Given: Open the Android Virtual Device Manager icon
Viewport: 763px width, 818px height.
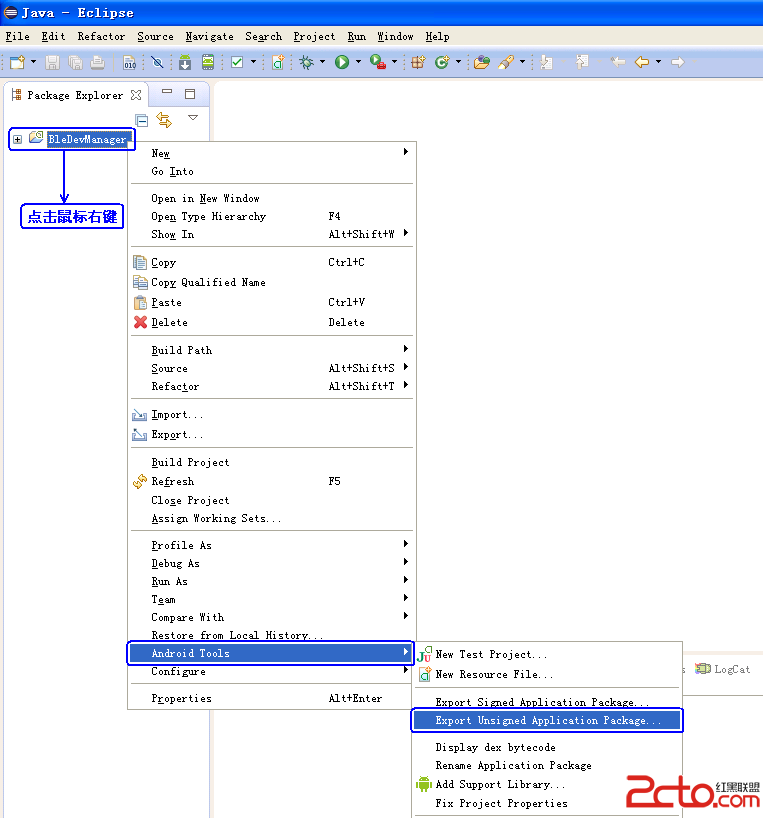Looking at the screenshot, I should (208, 63).
